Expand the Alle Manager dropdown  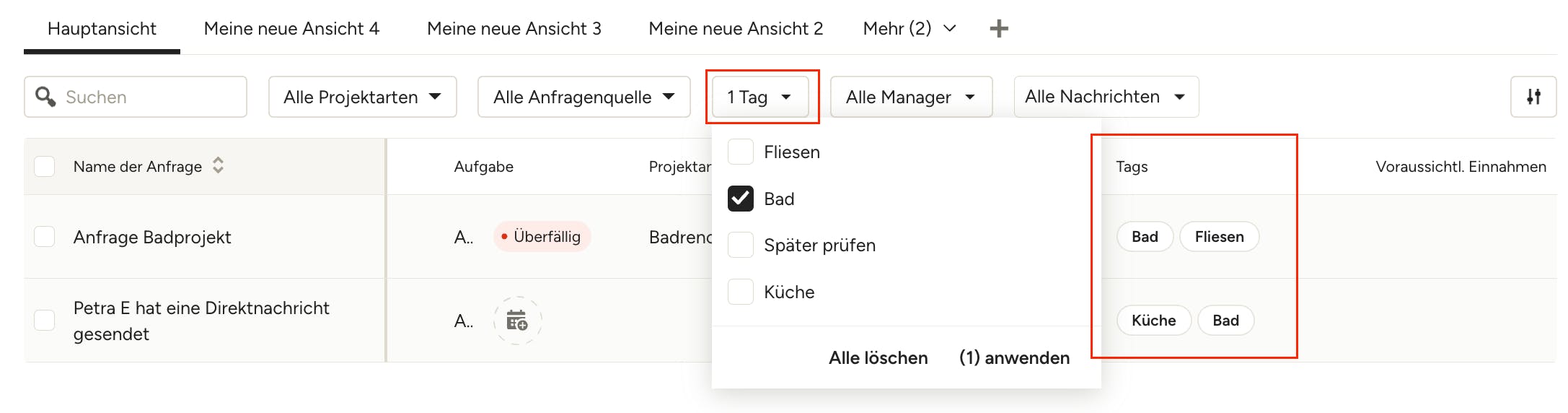(911, 97)
